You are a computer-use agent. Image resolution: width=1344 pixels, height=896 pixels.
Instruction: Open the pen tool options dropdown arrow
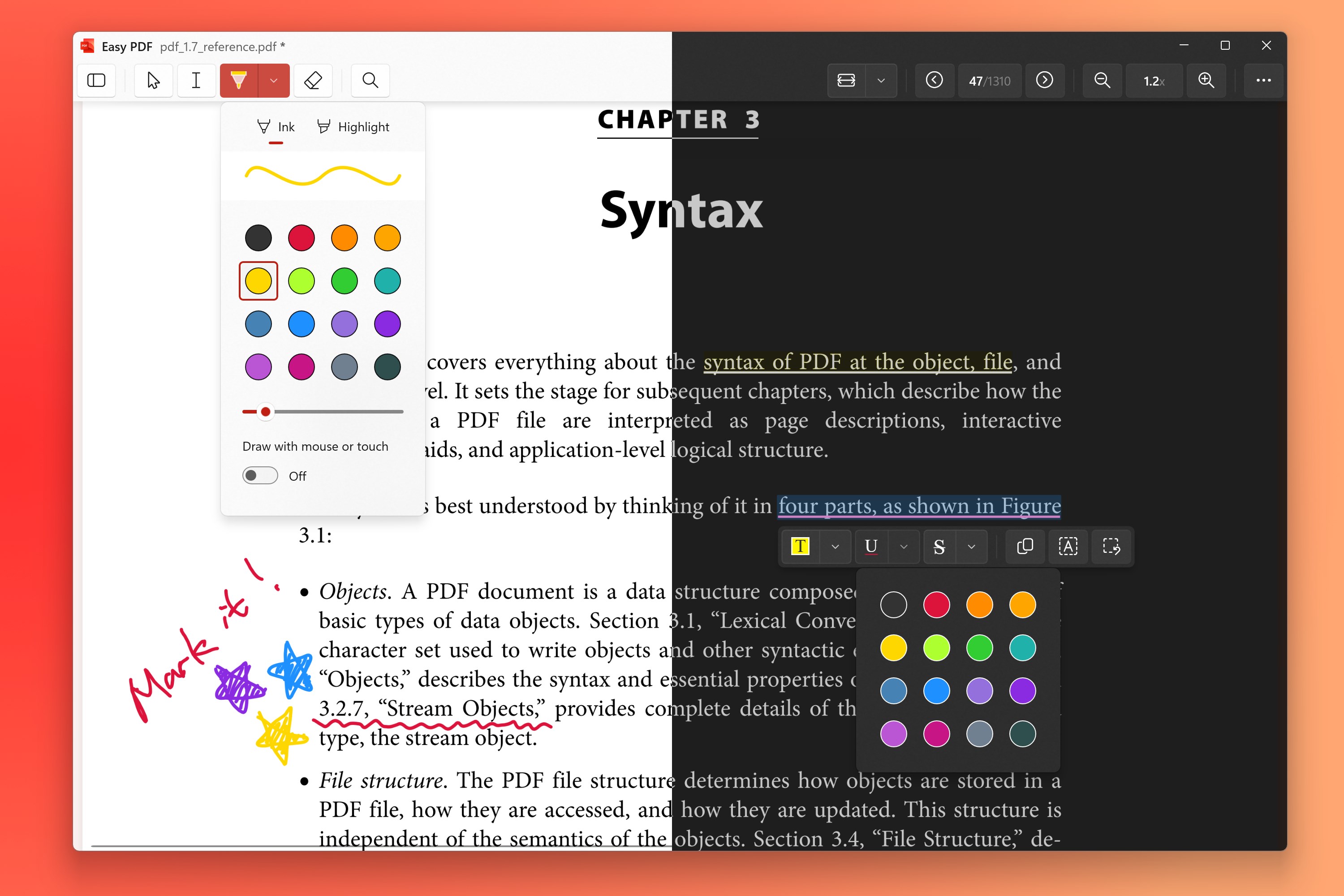tap(274, 81)
